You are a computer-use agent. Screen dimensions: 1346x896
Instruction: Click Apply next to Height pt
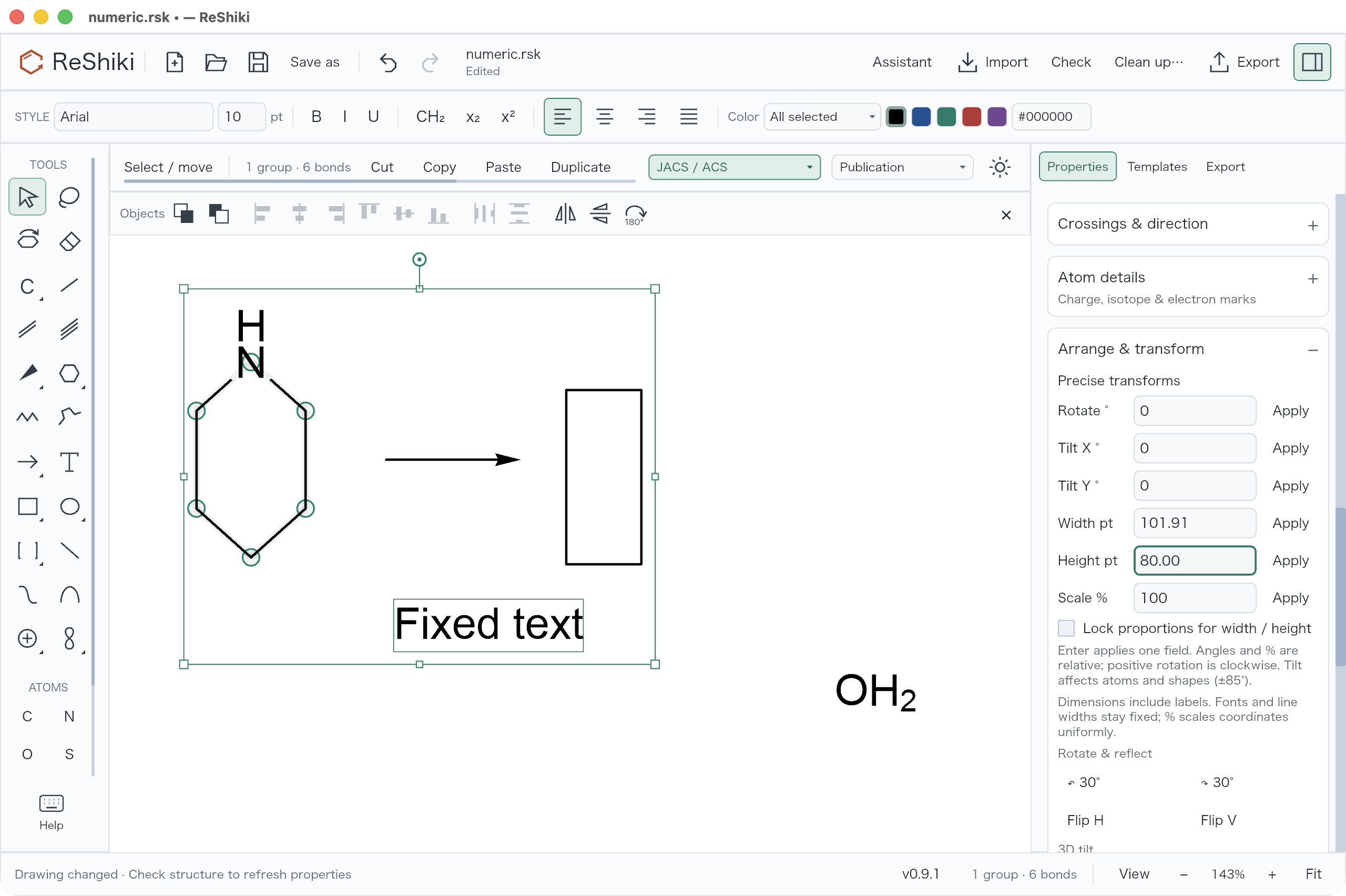pyautogui.click(x=1290, y=561)
